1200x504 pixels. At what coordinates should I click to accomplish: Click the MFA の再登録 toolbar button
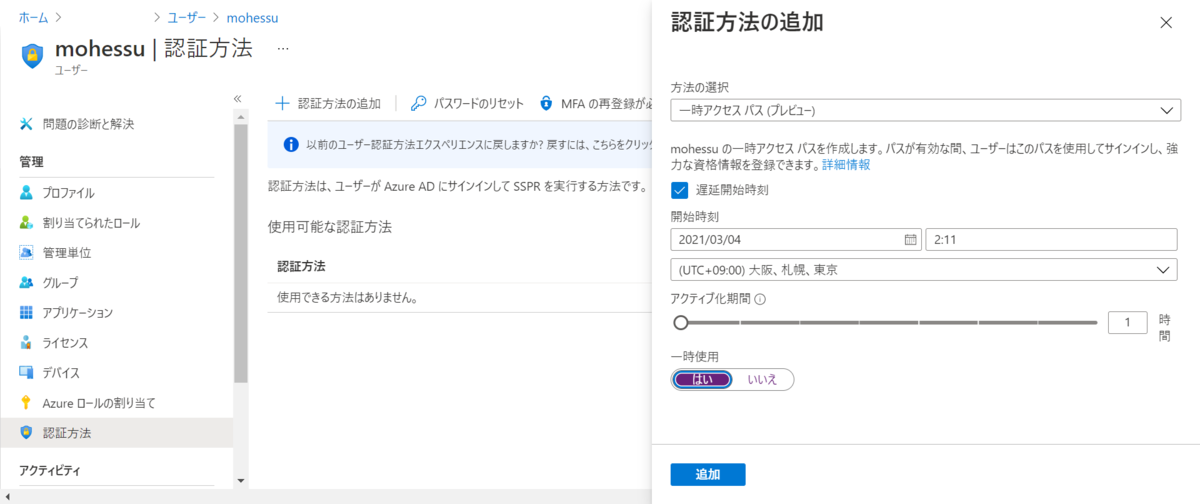[x=595, y=103]
